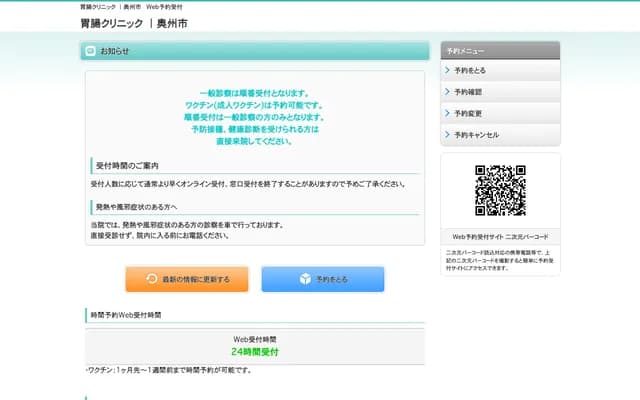The image size is (640, 400).
Task: Click the teal 一般診察は順番受付 announcement line
Action: coord(254,93)
